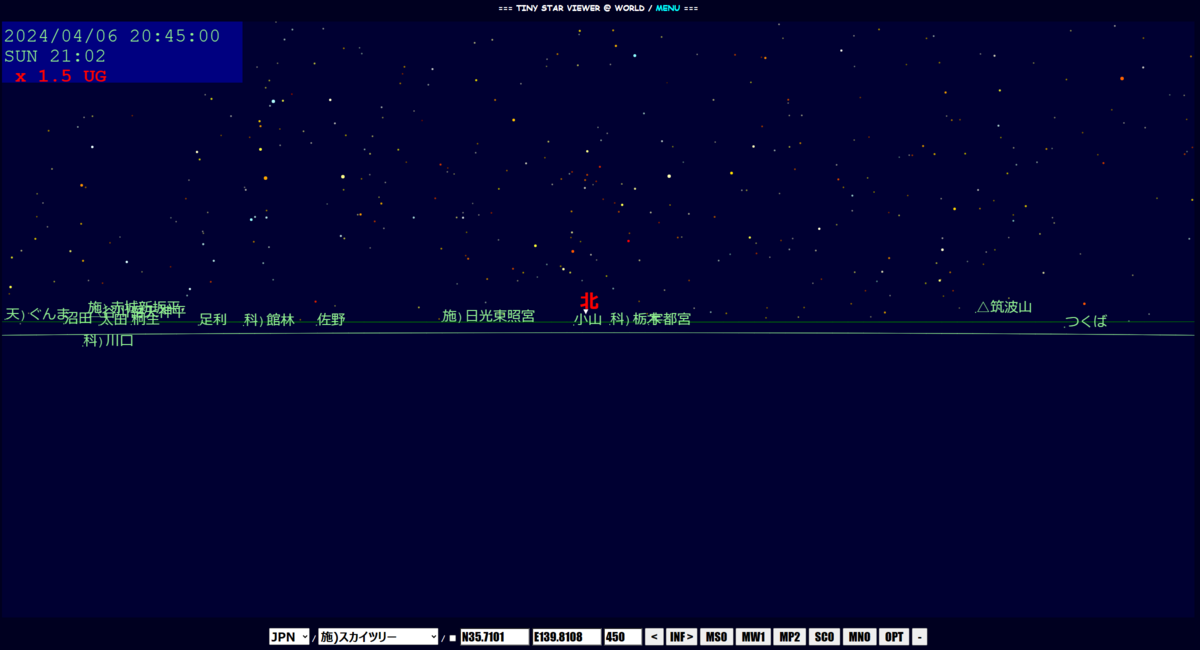Click the - button at toolbar end

[x=919, y=636]
